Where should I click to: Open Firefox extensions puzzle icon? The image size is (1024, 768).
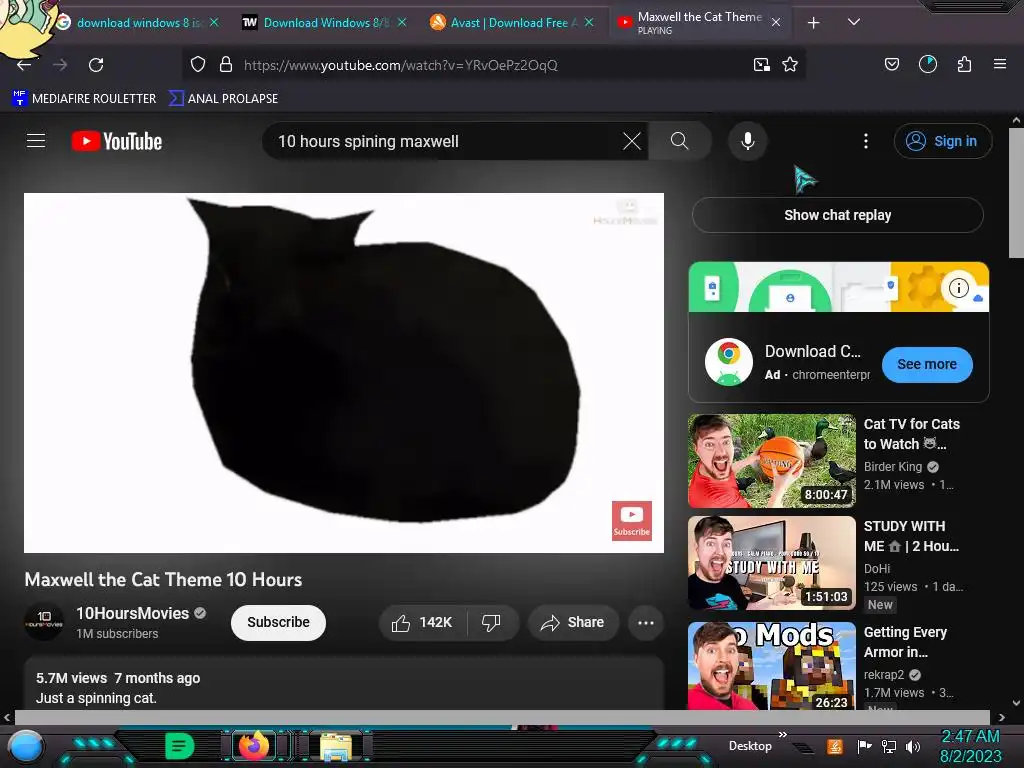(x=965, y=65)
